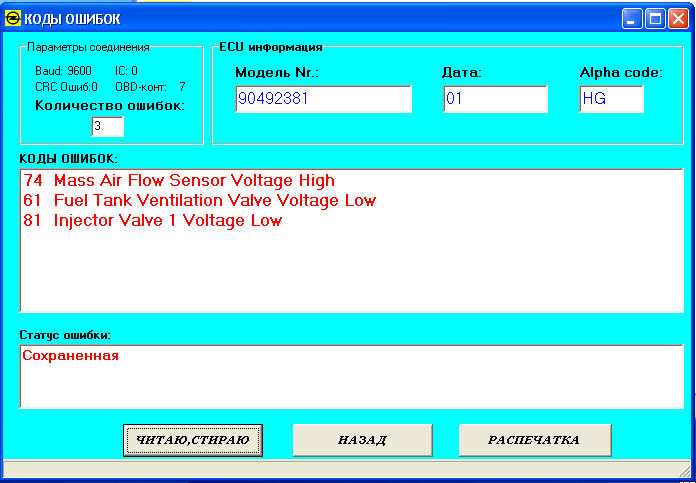Click the Модель Nr.: label
696x483 pixels.
pos(277,72)
